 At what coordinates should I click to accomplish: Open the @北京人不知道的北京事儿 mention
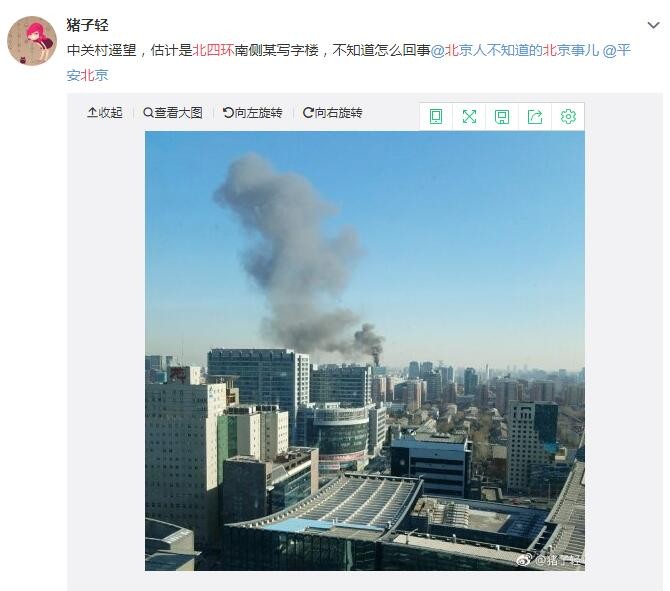[x=515, y=50]
